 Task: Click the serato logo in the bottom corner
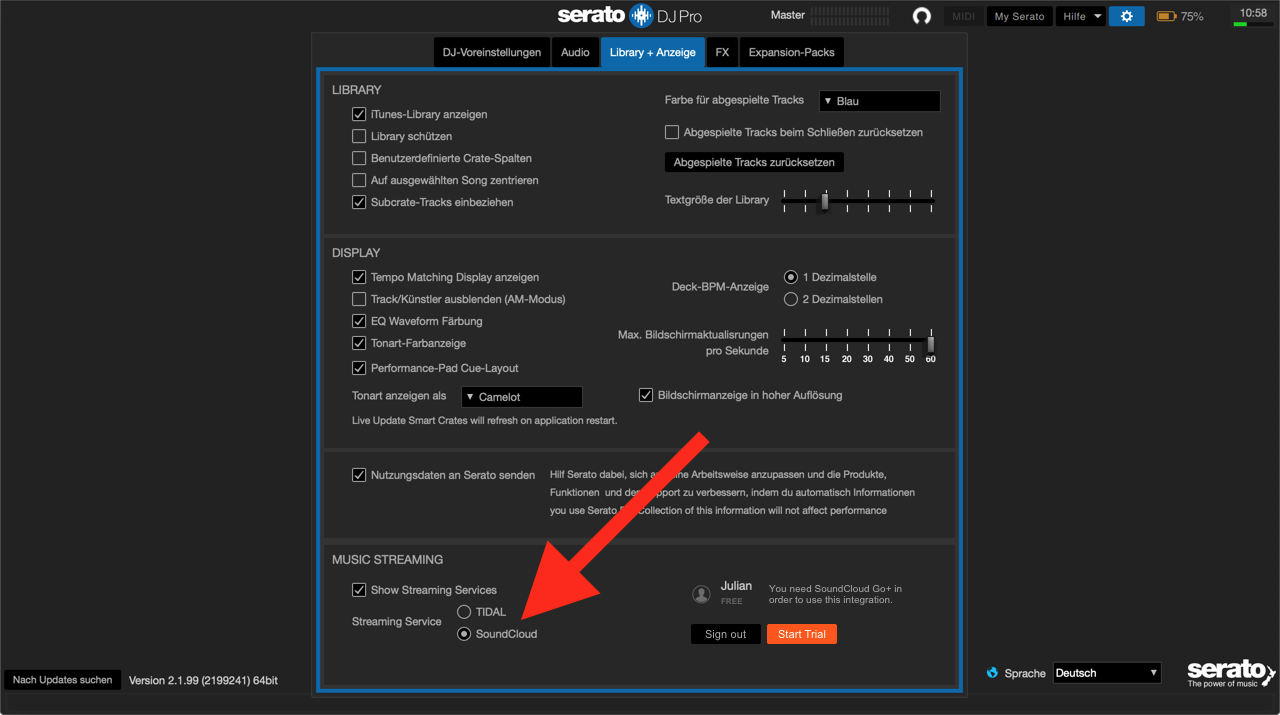point(1230,673)
